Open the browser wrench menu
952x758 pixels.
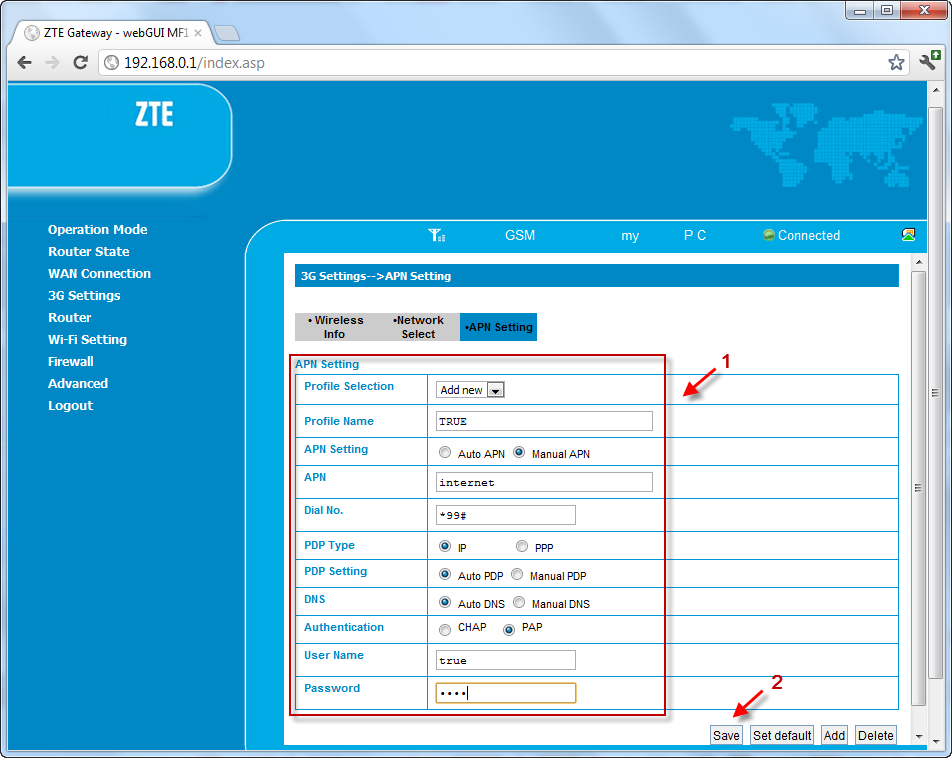929,61
